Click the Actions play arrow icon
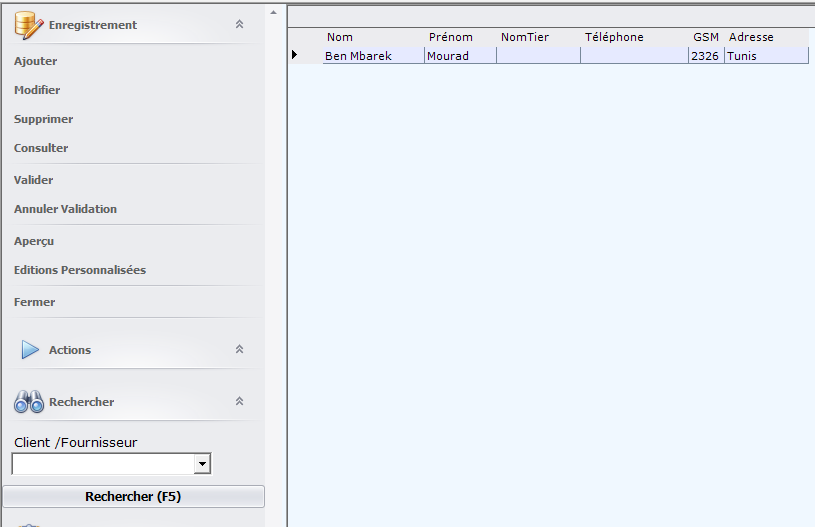This screenshot has width=815, height=527. (30, 350)
